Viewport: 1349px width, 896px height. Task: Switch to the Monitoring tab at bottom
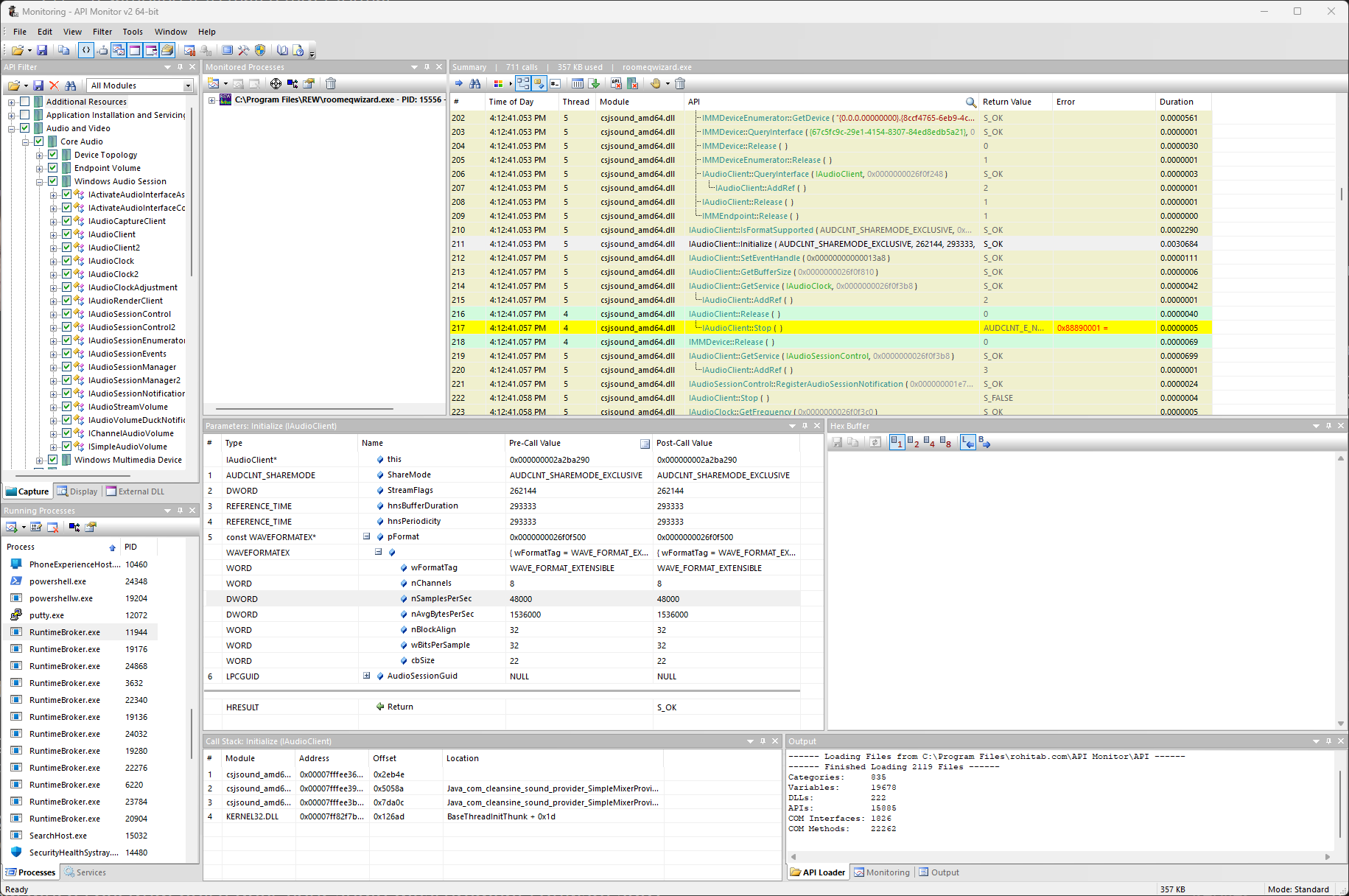tap(882, 872)
